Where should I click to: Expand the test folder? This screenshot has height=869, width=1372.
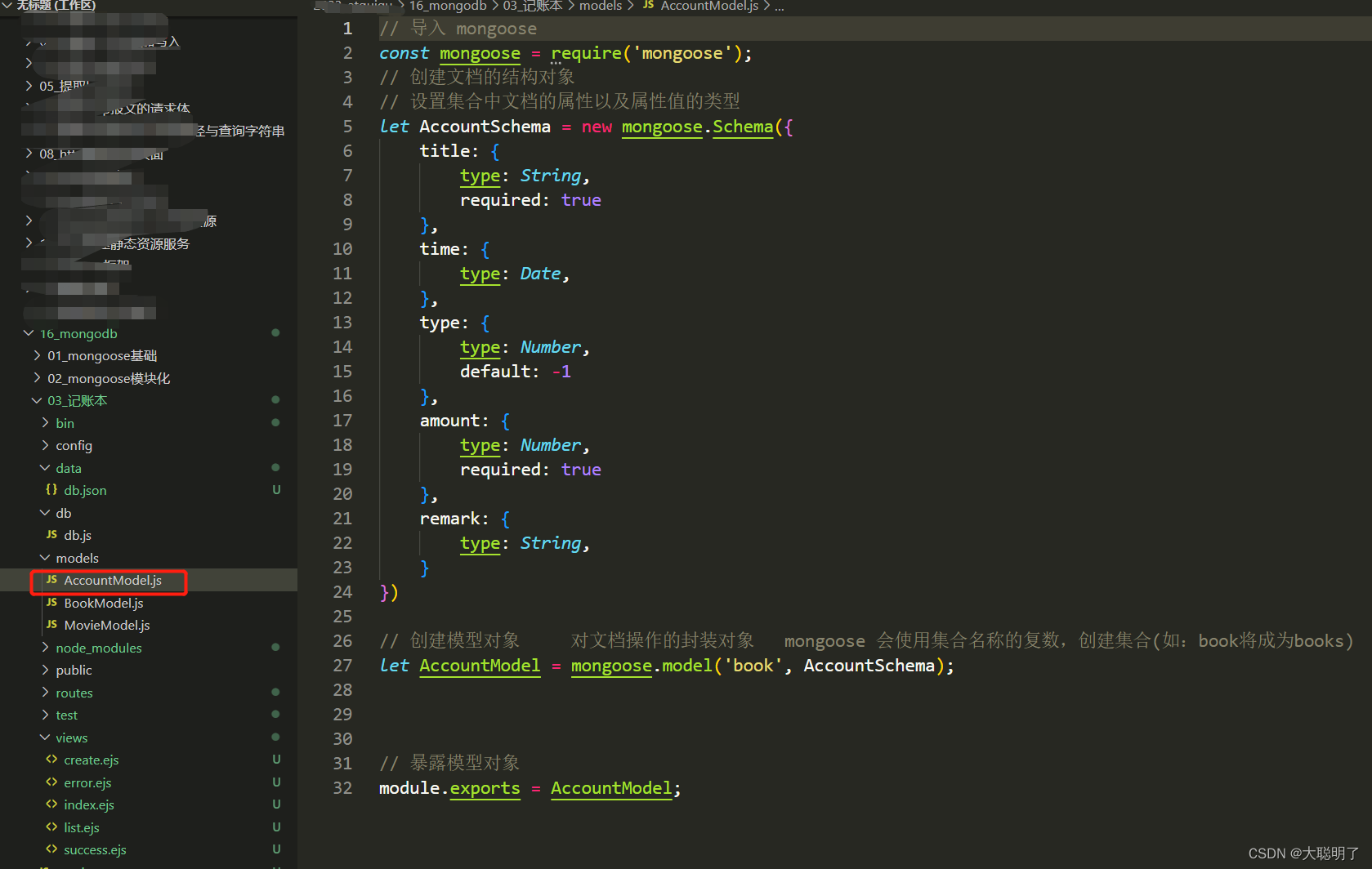coord(45,715)
